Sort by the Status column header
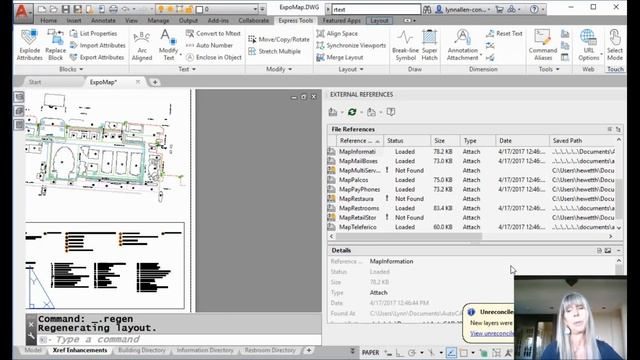 [x=407, y=140]
